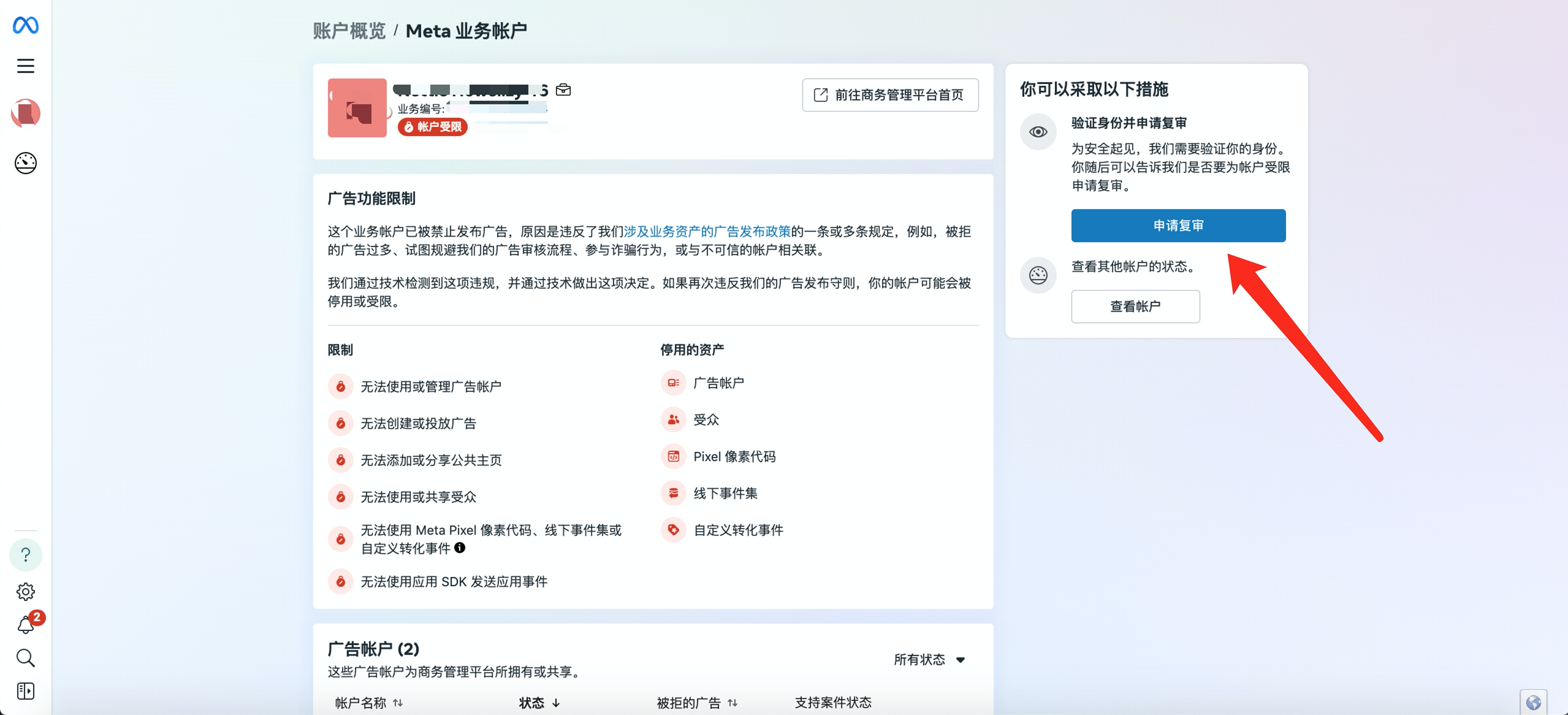Image resolution: width=1568 pixels, height=715 pixels.
Task: Click restriction icon for 无法使用应用 SDK 发送应用事件
Action: [341, 581]
